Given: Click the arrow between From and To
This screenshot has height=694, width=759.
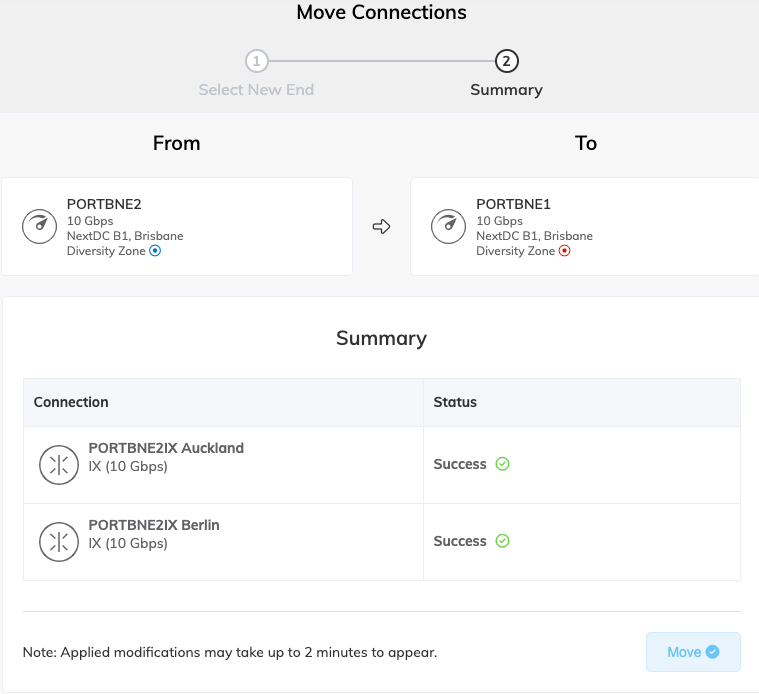Looking at the screenshot, I should pyautogui.click(x=381, y=227).
